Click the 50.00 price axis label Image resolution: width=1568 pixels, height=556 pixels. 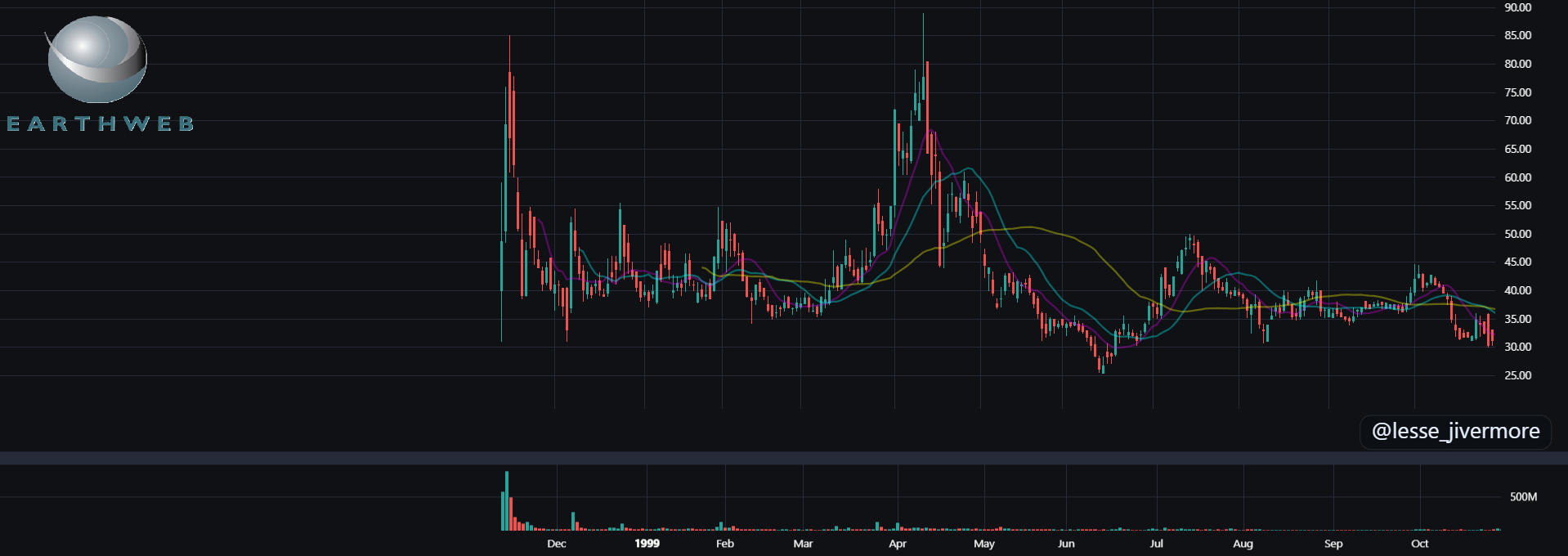1517,234
